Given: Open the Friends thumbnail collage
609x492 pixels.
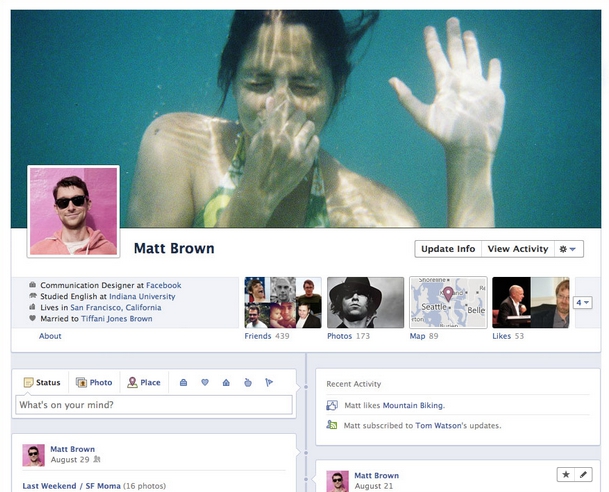Looking at the screenshot, I should (283, 303).
